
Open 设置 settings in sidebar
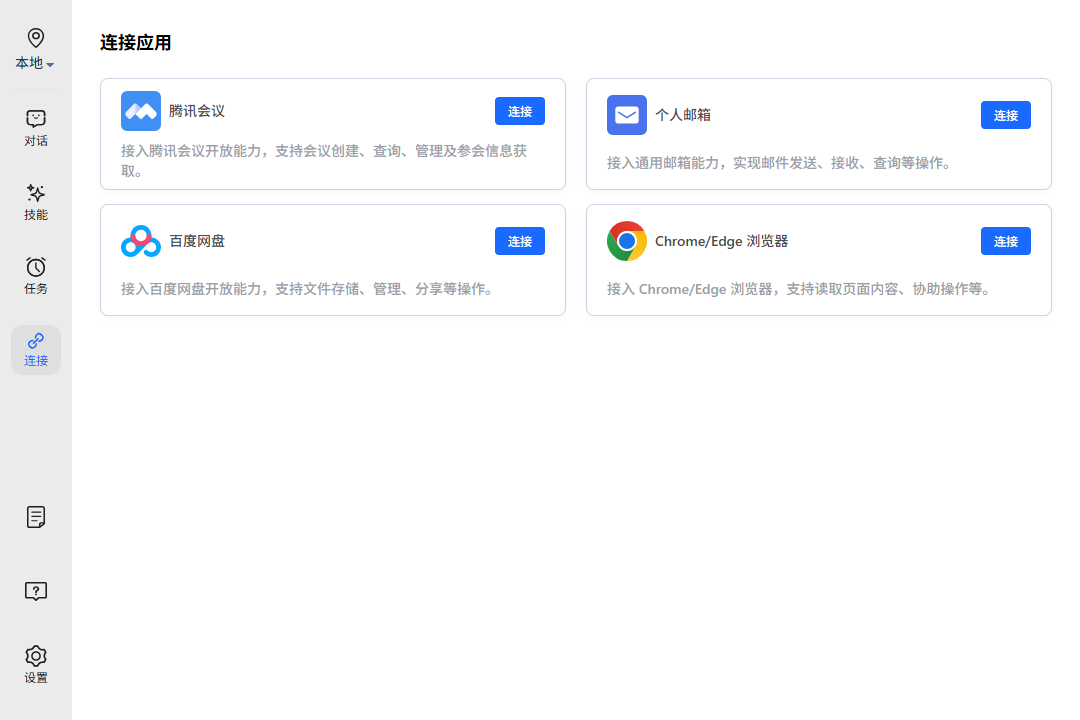pos(36,664)
